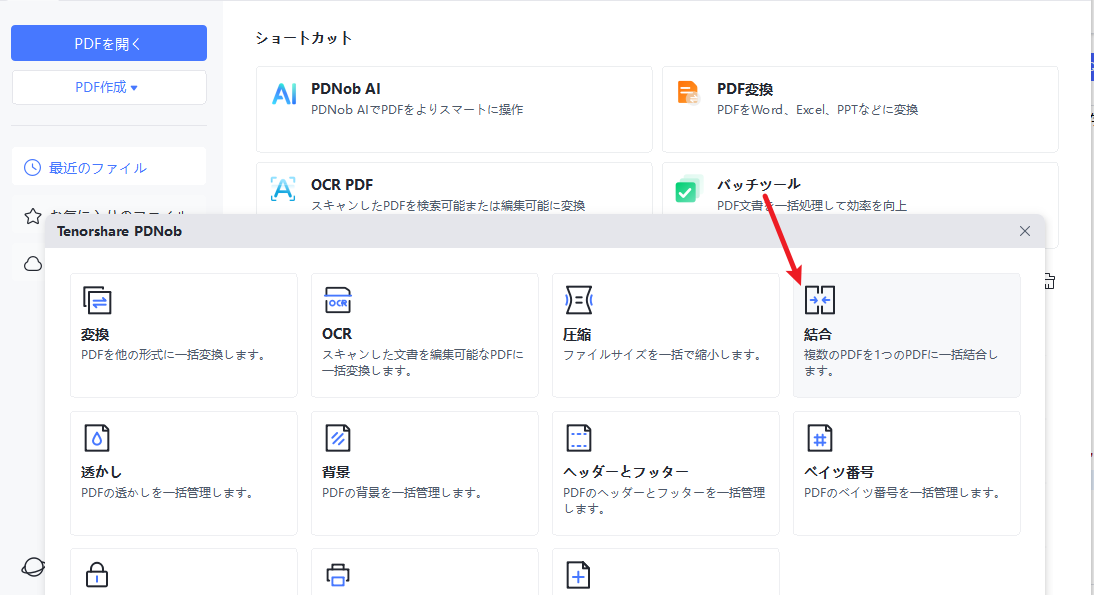1094x595 pixels.
Task: Click the add-page document icon at bottom
Action: click(x=579, y=575)
